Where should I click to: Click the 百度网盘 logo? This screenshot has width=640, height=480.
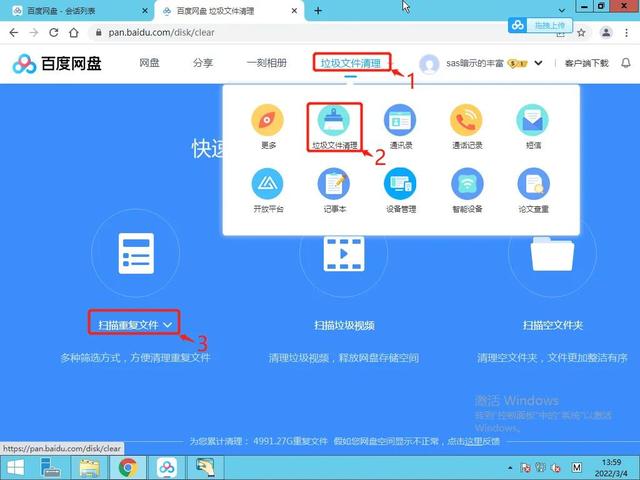pyautogui.click(x=57, y=64)
